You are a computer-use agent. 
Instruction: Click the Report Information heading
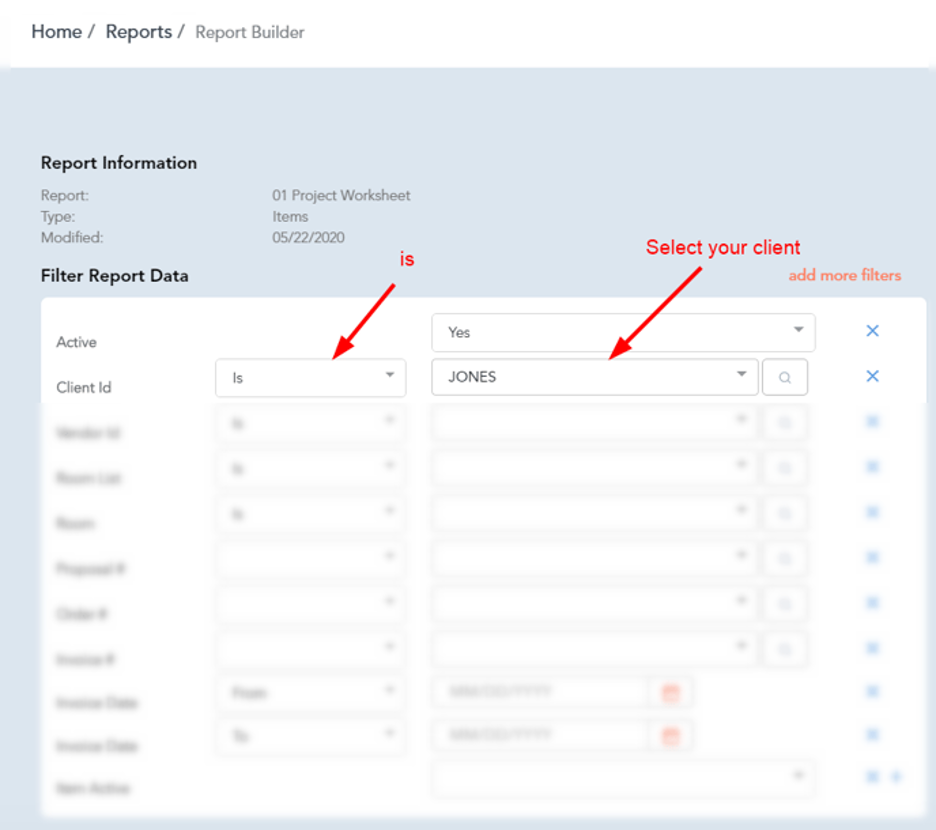pyautogui.click(x=119, y=163)
